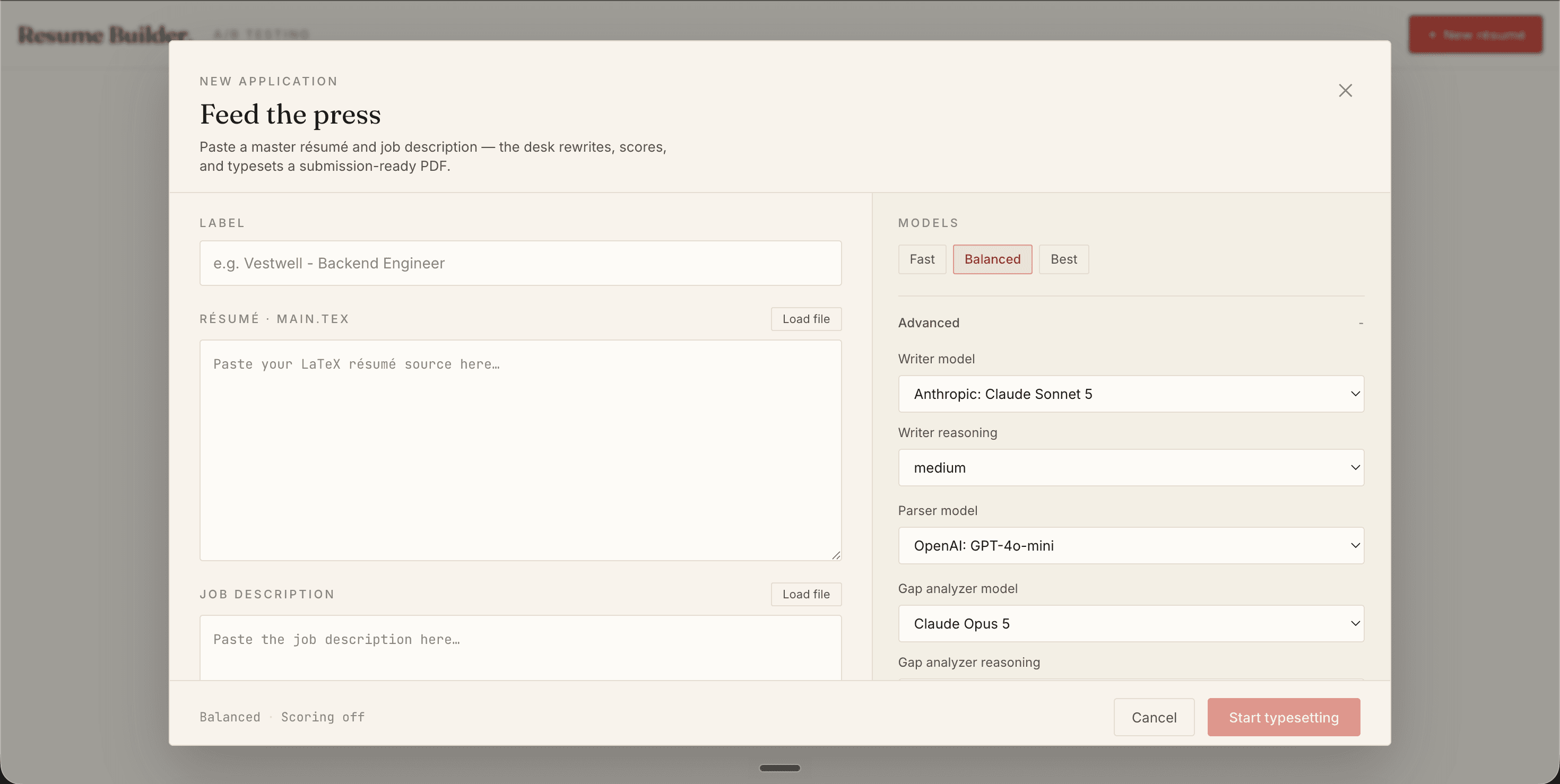Load file for job description

pos(805,595)
